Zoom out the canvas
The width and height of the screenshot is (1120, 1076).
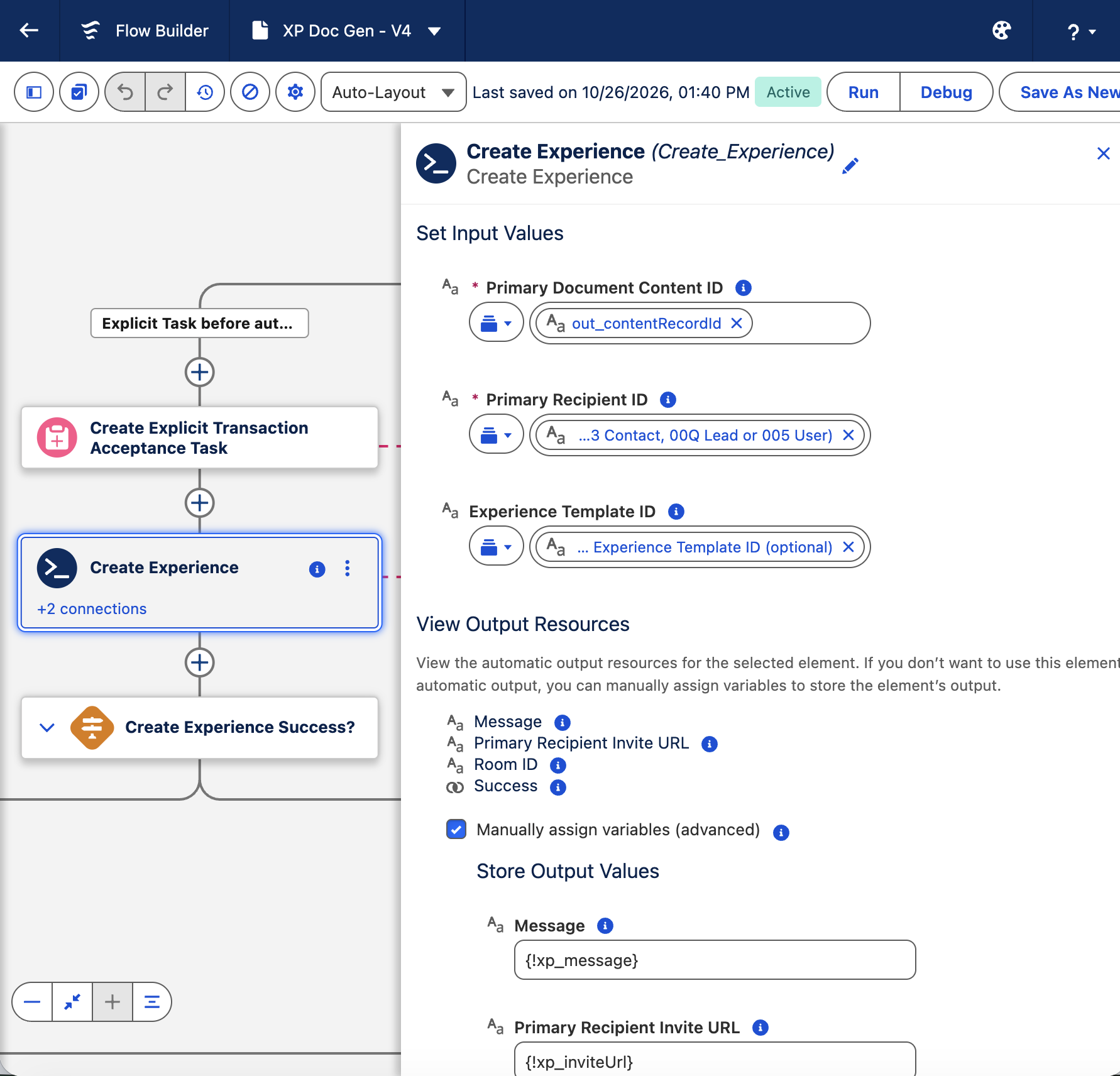click(32, 1002)
